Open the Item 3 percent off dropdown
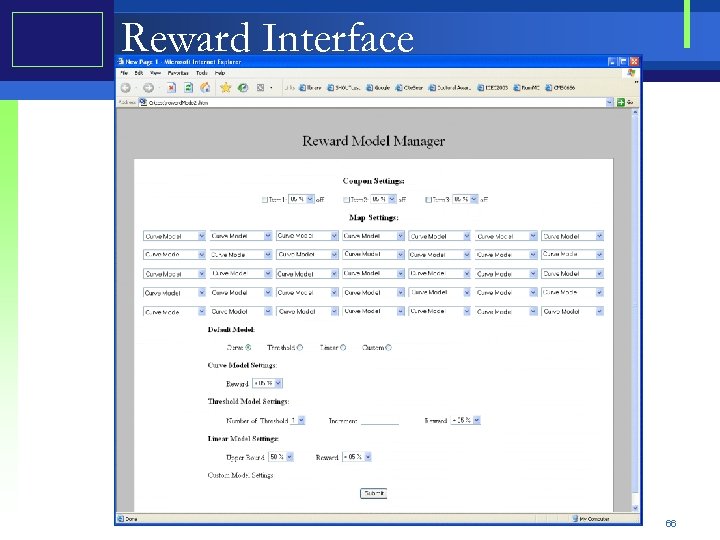 click(465, 199)
